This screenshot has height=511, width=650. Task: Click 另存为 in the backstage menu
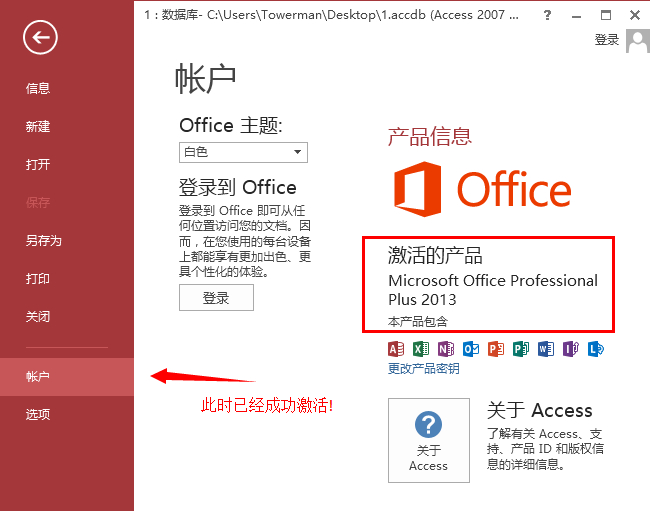click(x=67, y=240)
